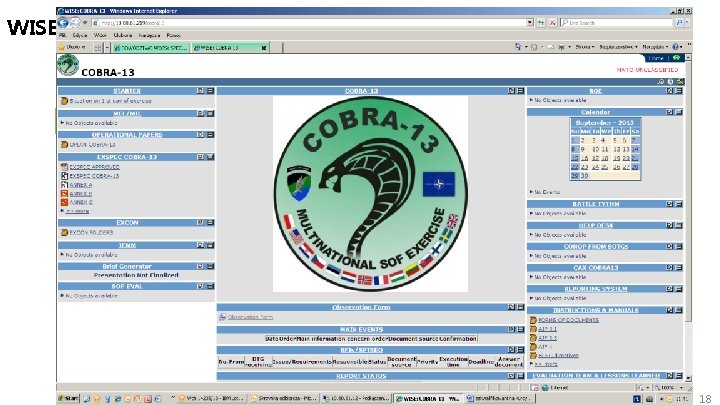The width and height of the screenshot is (720, 405).
Task: Open the Narzędzia menu
Action: [149, 35]
